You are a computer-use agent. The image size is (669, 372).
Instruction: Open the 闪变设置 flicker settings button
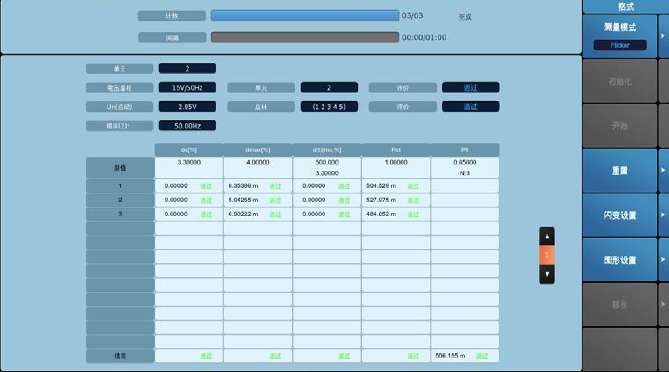pos(620,215)
